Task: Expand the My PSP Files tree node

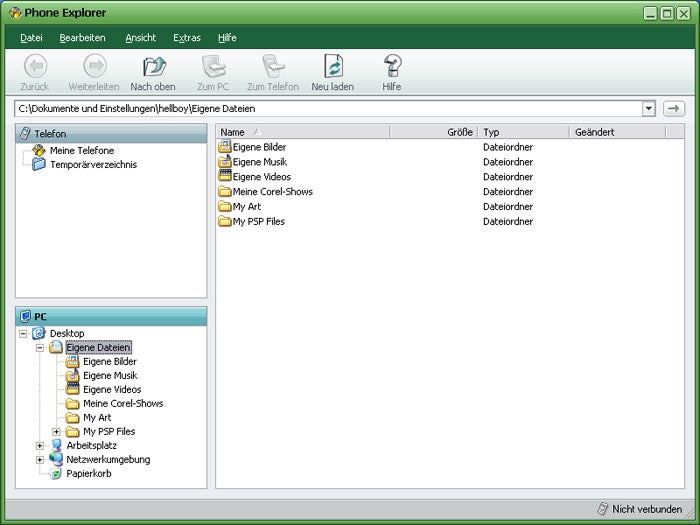Action: [x=56, y=431]
